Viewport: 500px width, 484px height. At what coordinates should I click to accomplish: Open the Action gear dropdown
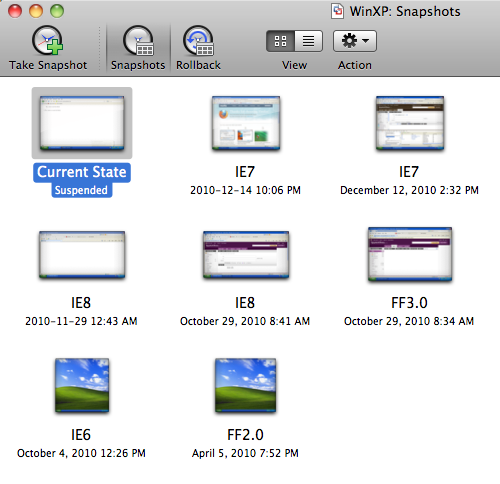(355, 41)
